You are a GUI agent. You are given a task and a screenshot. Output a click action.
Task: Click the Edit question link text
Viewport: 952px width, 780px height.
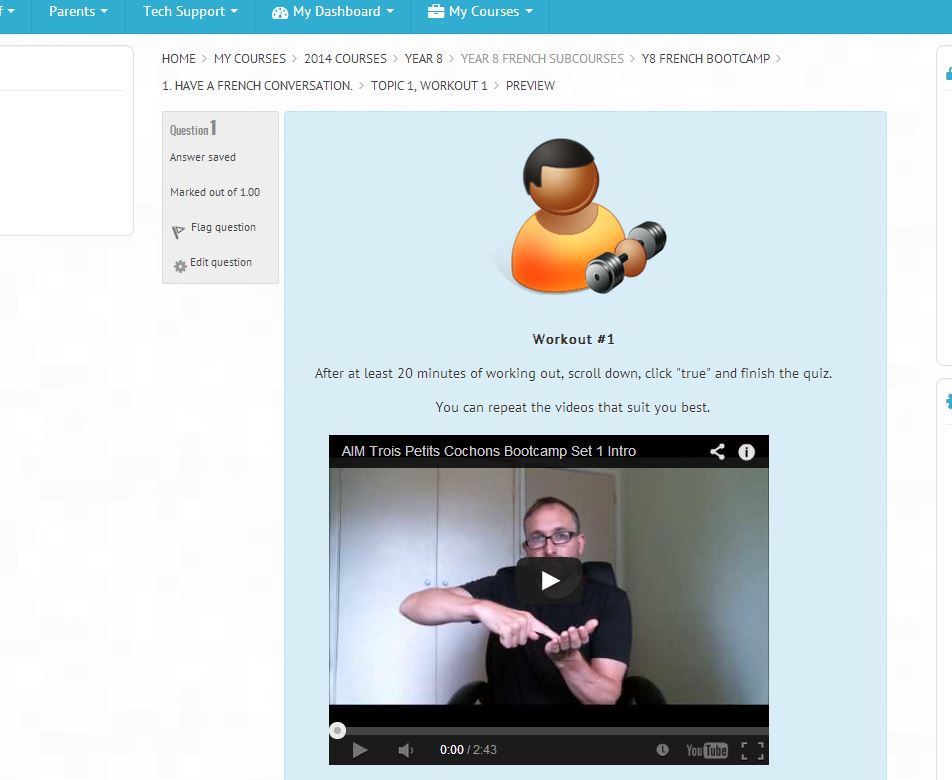coord(221,262)
